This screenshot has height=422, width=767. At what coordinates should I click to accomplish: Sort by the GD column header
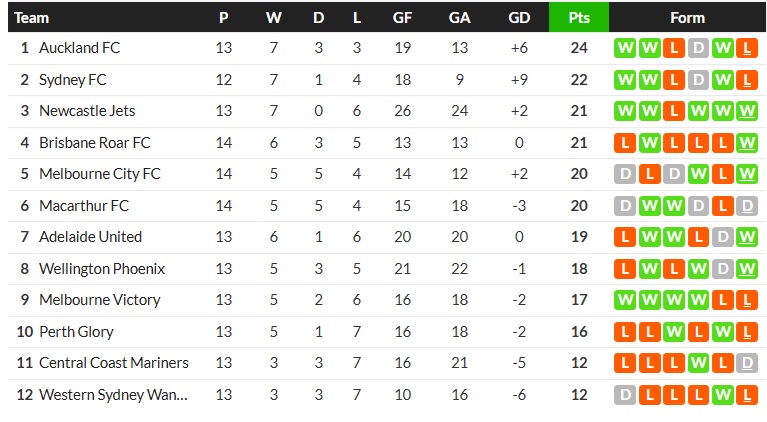pyautogui.click(x=519, y=17)
